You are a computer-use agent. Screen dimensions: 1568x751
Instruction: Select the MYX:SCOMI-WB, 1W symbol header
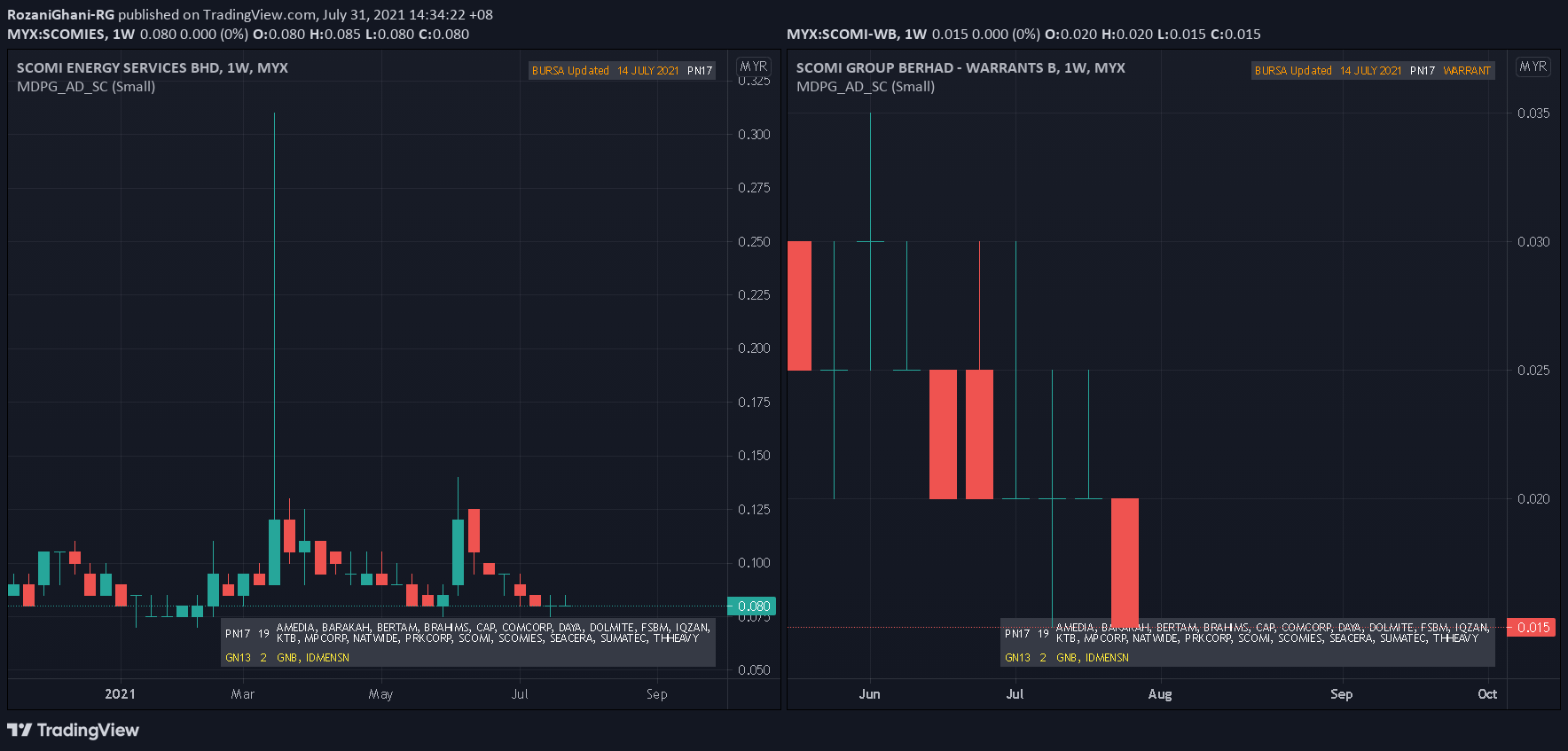[x=857, y=34]
